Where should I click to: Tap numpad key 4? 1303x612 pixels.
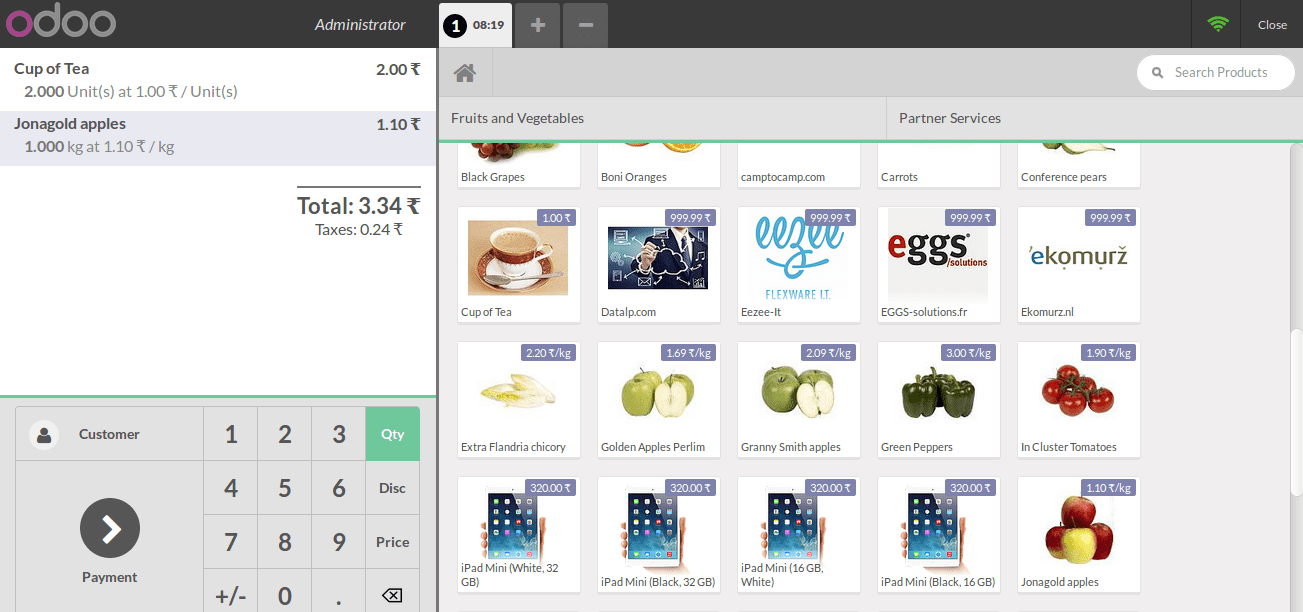point(231,488)
